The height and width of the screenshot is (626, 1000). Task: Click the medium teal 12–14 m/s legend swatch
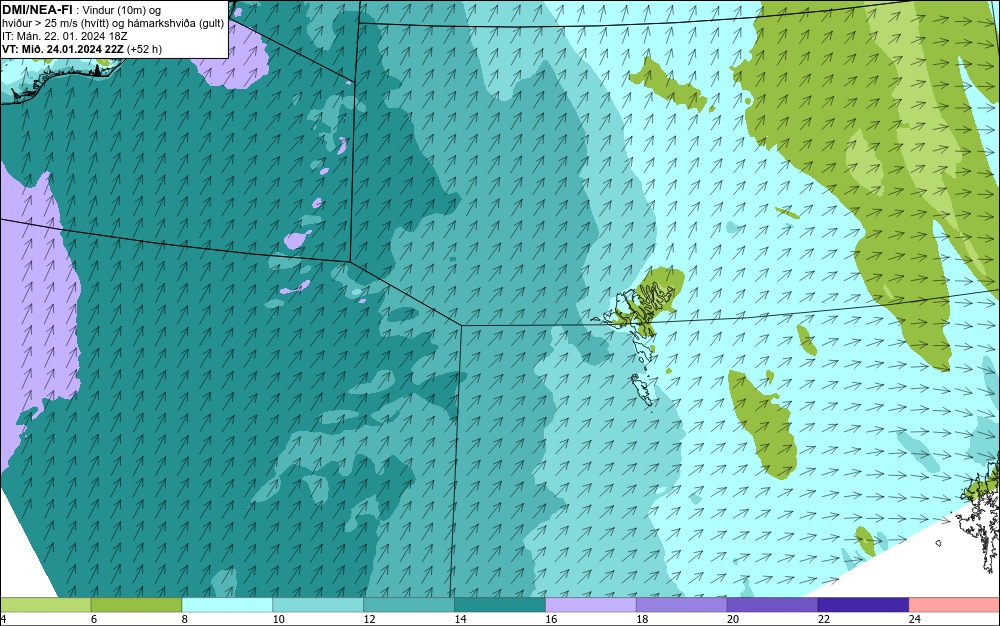tap(409, 605)
